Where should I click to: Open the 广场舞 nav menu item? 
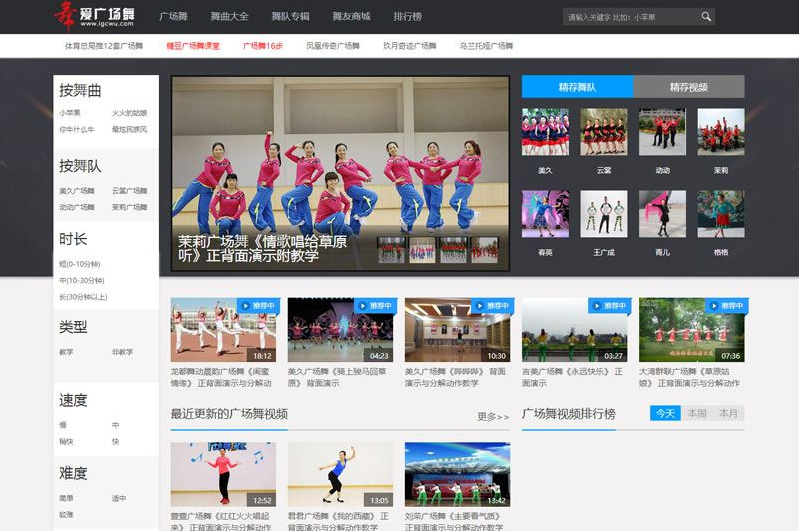[x=173, y=16]
